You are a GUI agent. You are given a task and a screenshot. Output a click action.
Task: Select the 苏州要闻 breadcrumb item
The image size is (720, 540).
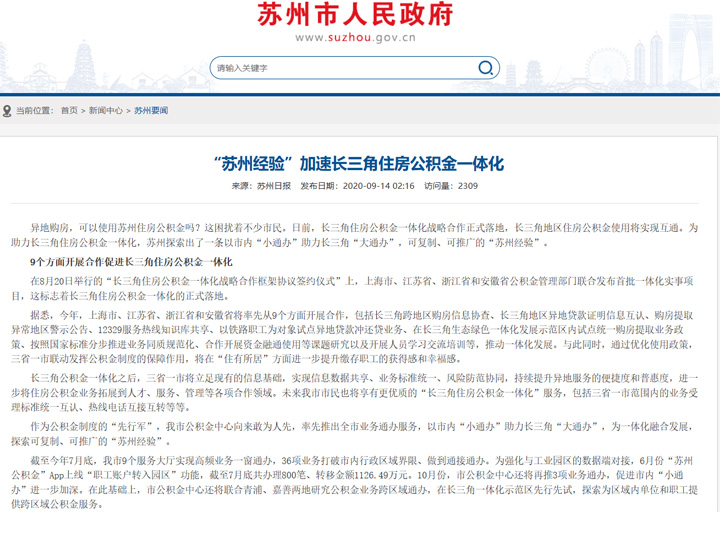point(151,111)
